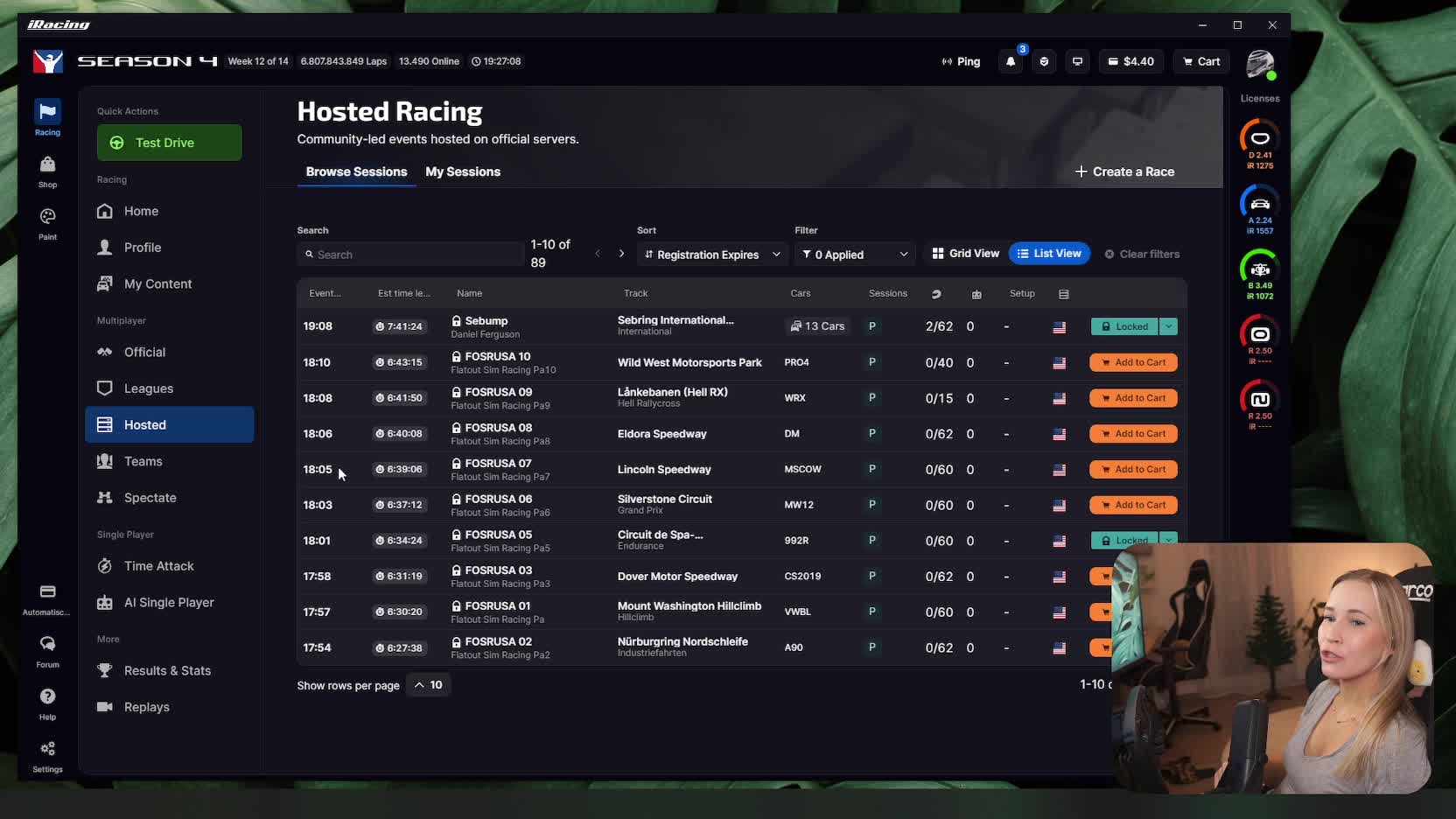Click the Locked button on Sebump row

coord(1124,326)
